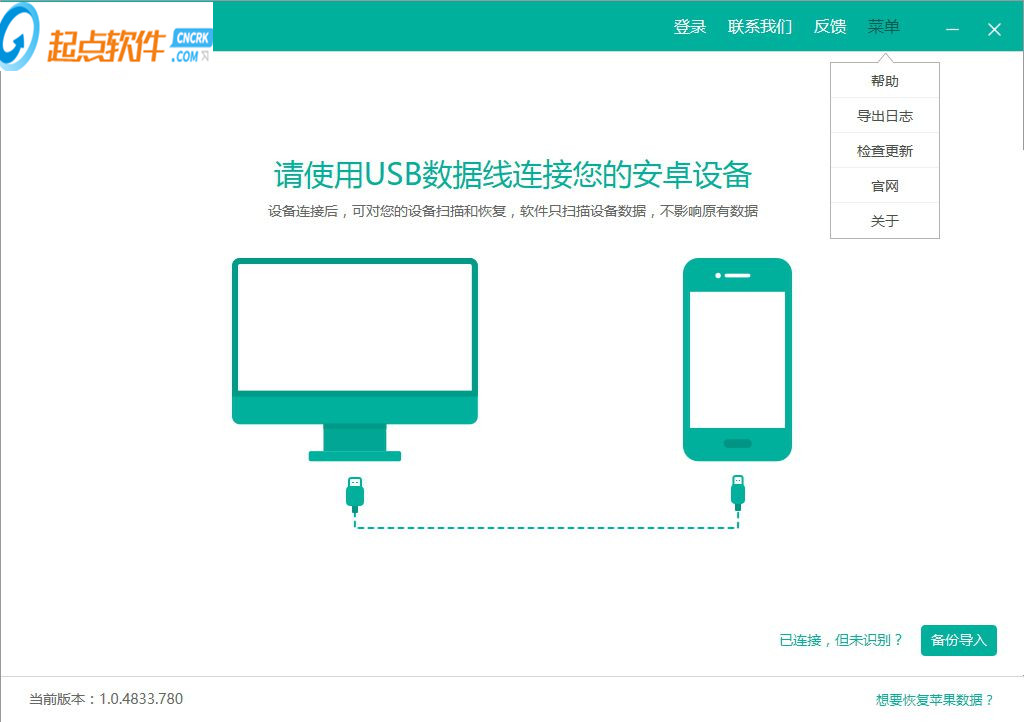Image resolution: width=1024 pixels, height=722 pixels.
Task: Toggle the 菜单 menu dropdown
Action: click(884, 27)
